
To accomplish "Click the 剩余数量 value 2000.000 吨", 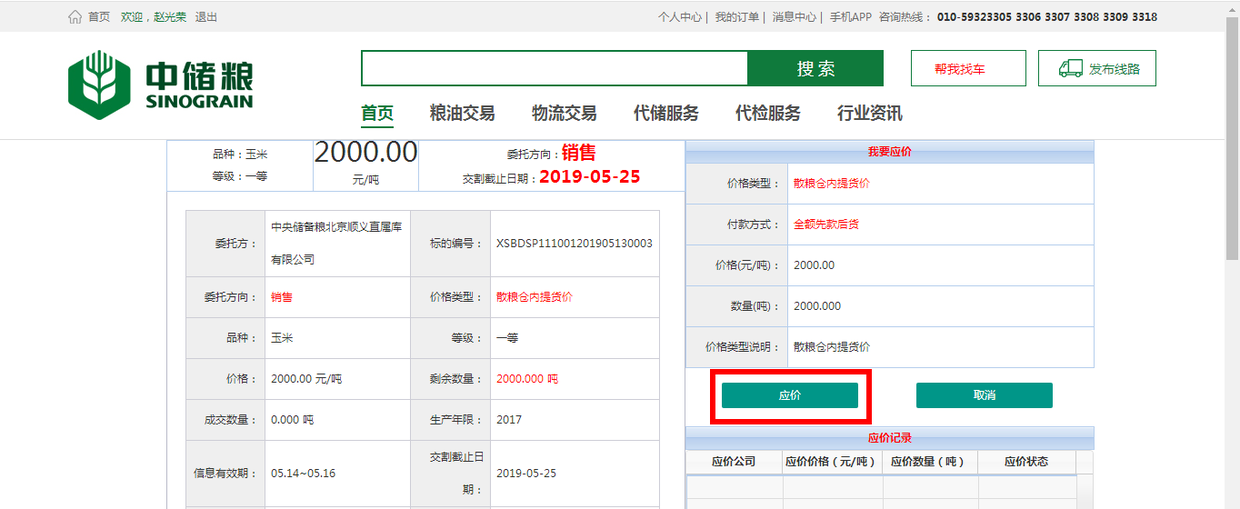I will 527,379.
